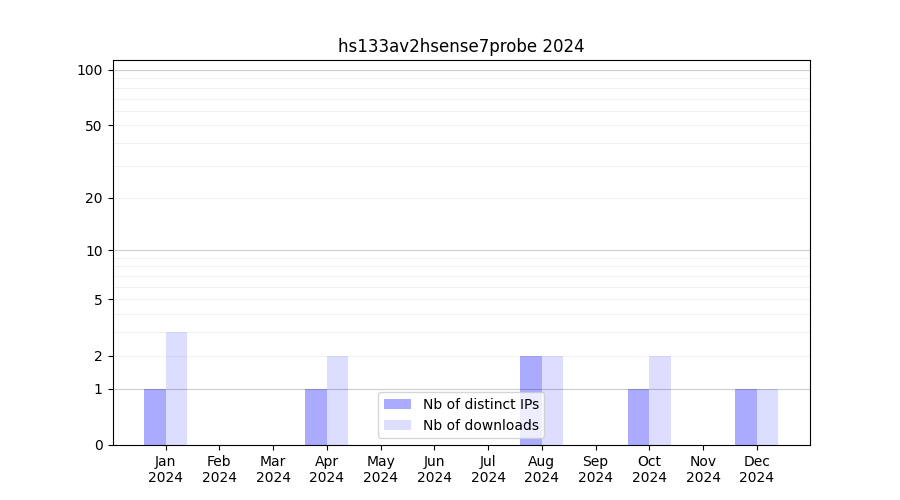Click the January distinct IPs bar
This screenshot has width=900, height=500.
(155, 417)
